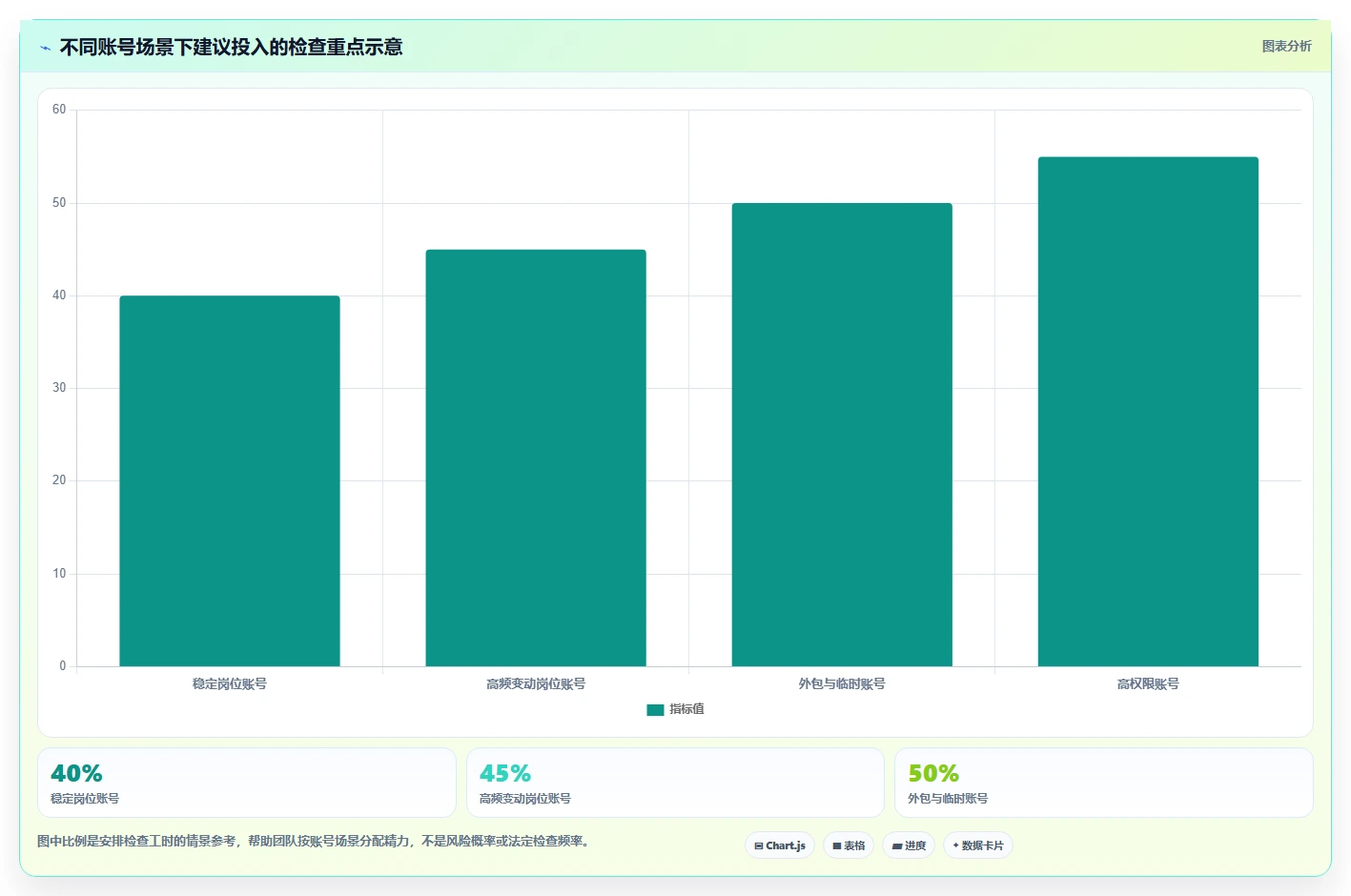Screen dimensions: 1351x896
Task: Click the 稳定岗位账号 caption under 40%
Action: pos(85,799)
